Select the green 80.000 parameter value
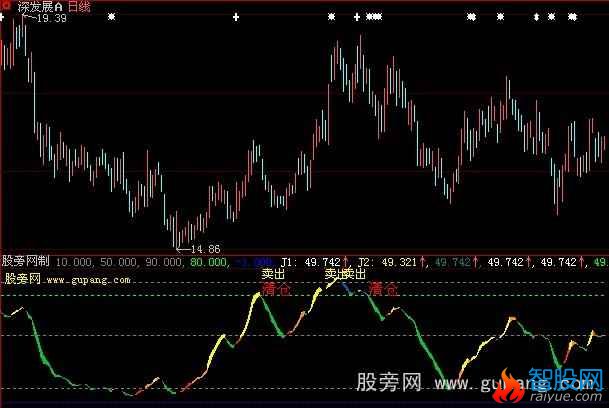The width and height of the screenshot is (609, 408). pos(209,262)
